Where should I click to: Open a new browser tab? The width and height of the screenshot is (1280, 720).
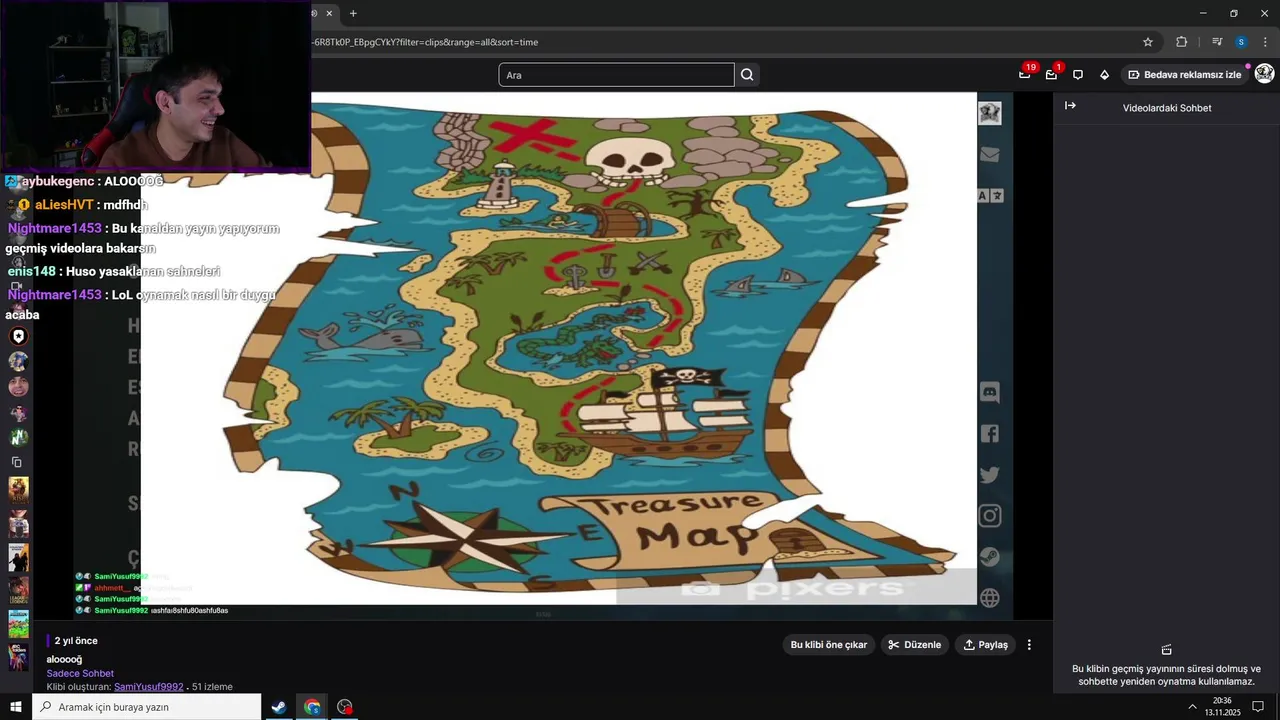click(x=353, y=13)
